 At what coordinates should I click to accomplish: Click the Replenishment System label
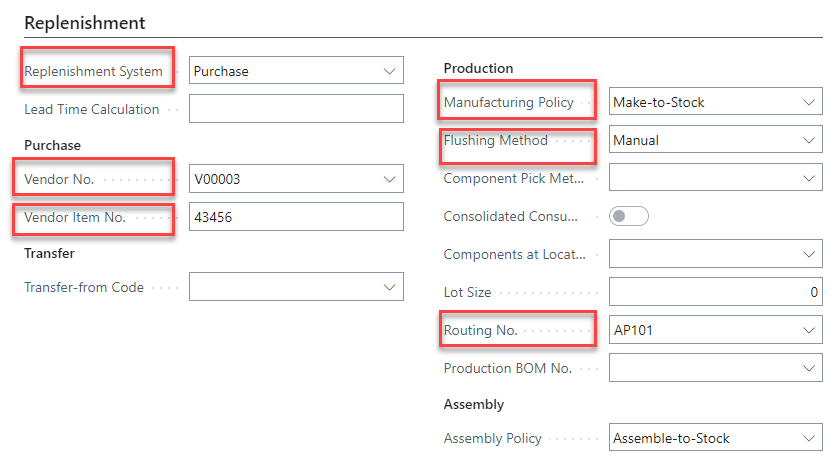(x=93, y=71)
